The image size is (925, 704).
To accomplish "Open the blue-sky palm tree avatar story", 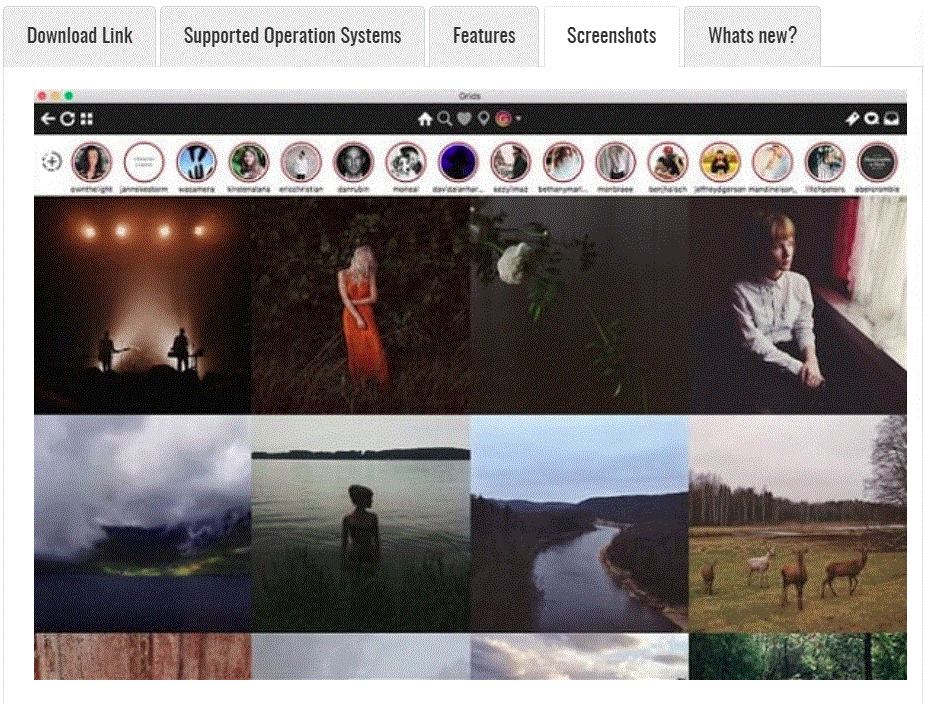I will pyautogui.click(x=196, y=162).
